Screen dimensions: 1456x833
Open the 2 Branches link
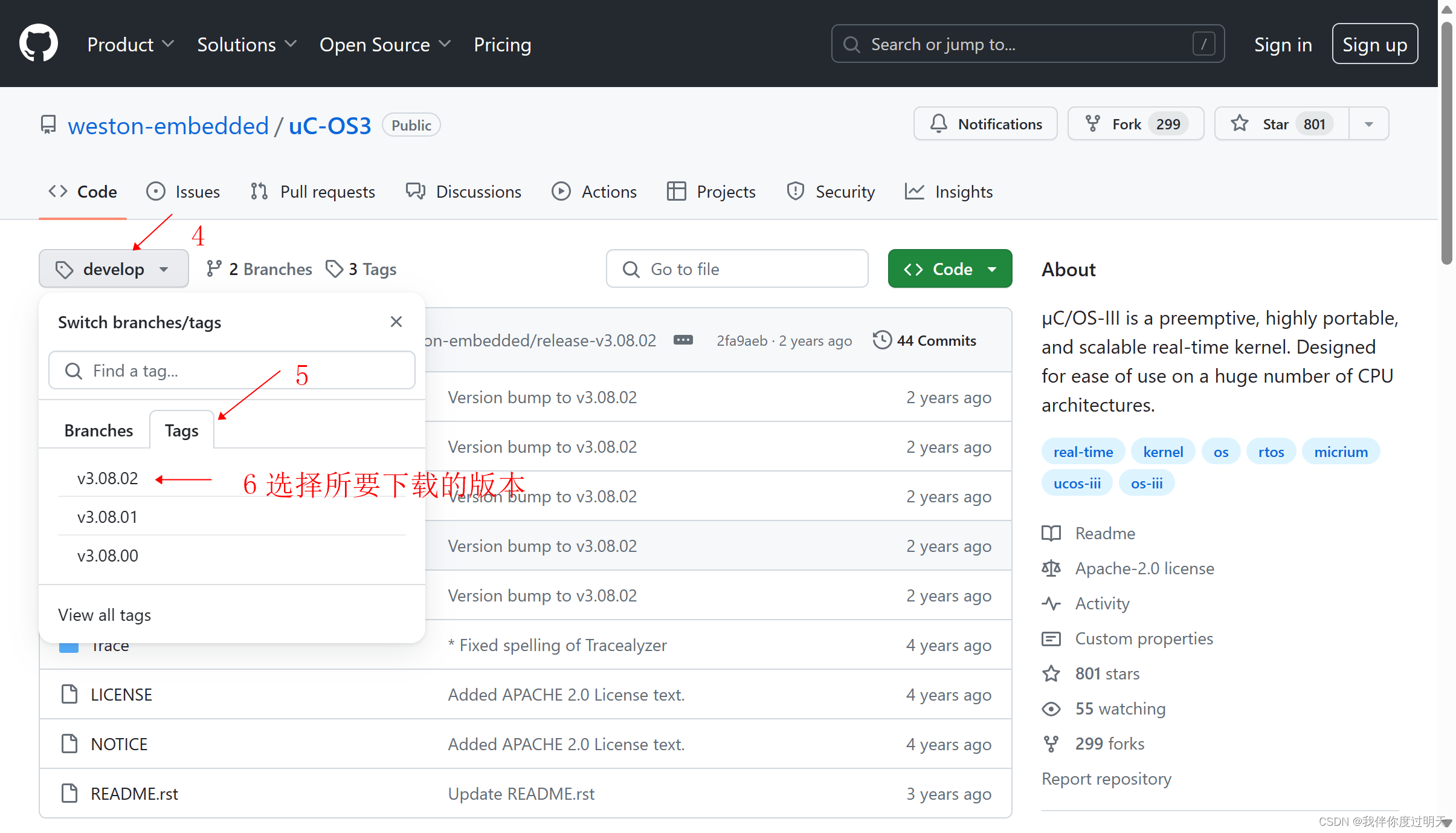pos(259,269)
